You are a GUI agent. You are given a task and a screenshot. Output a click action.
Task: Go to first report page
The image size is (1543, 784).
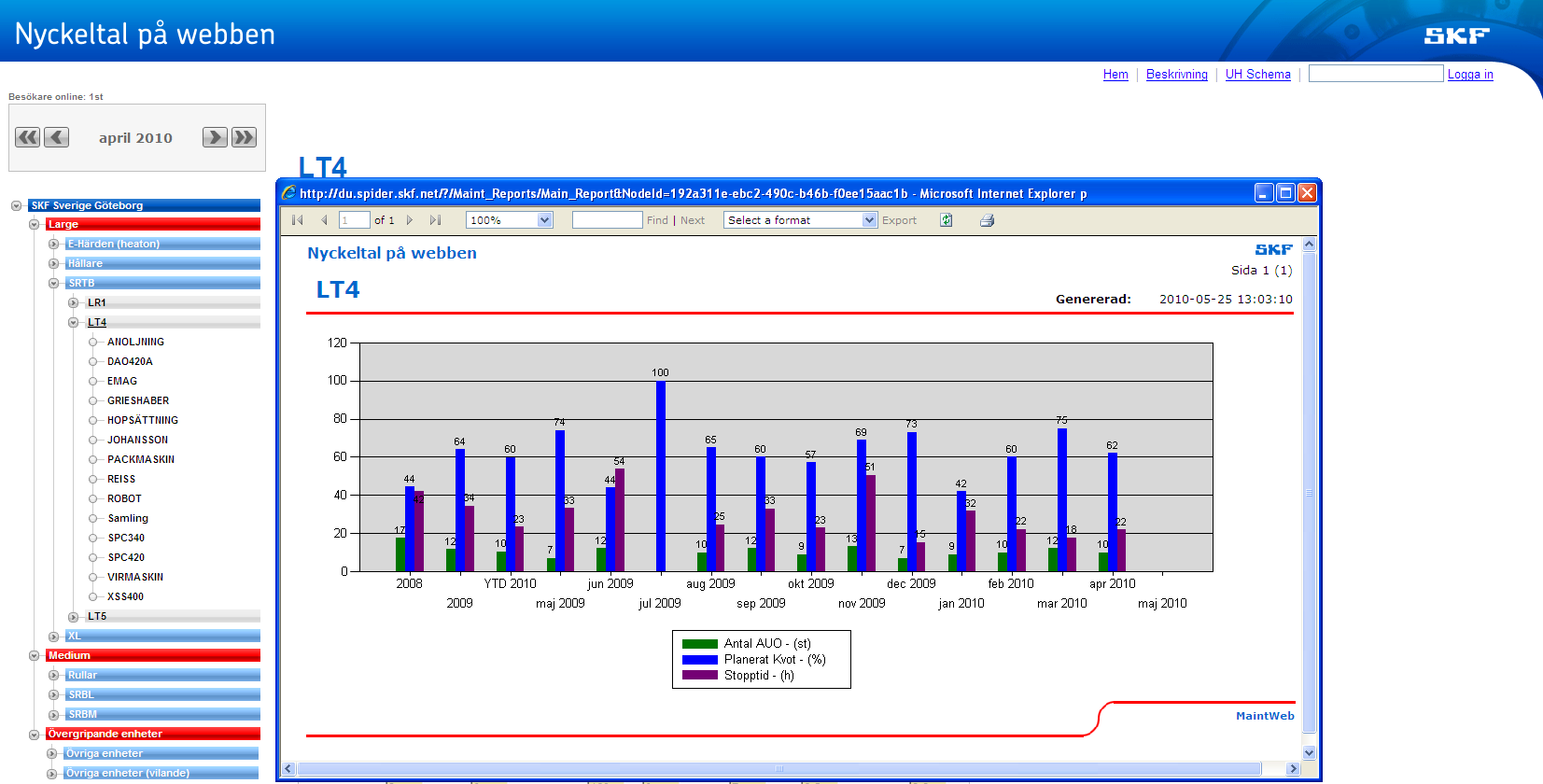coord(298,220)
